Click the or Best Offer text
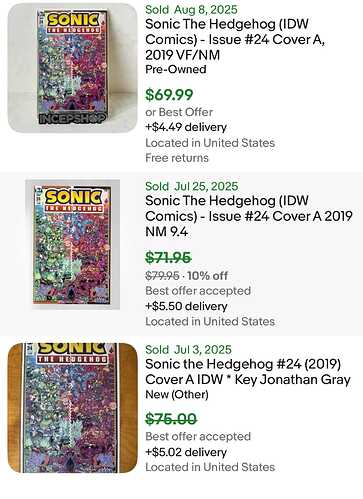The height and width of the screenshot is (499, 363). coord(179,112)
